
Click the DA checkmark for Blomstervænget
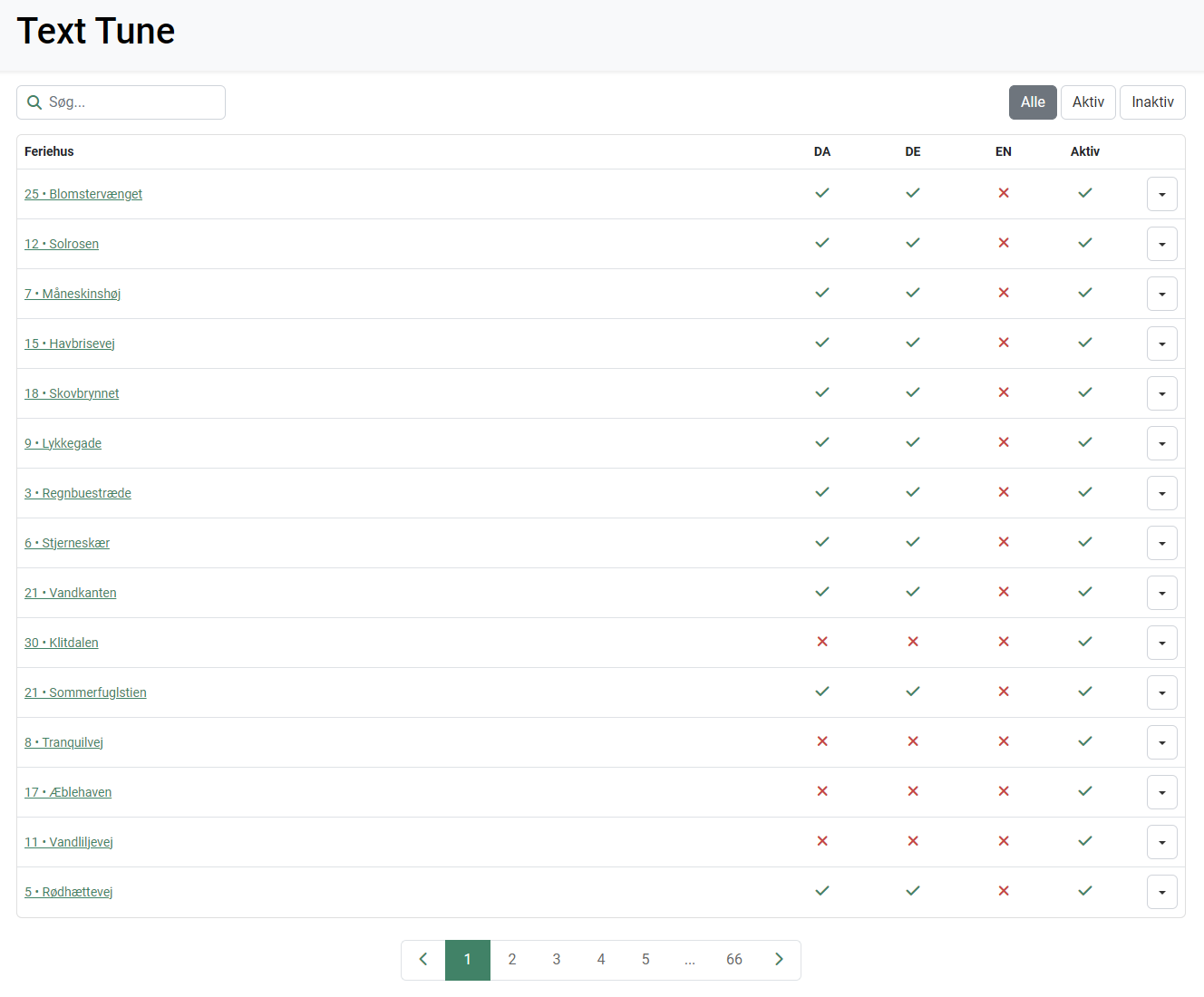point(822,193)
